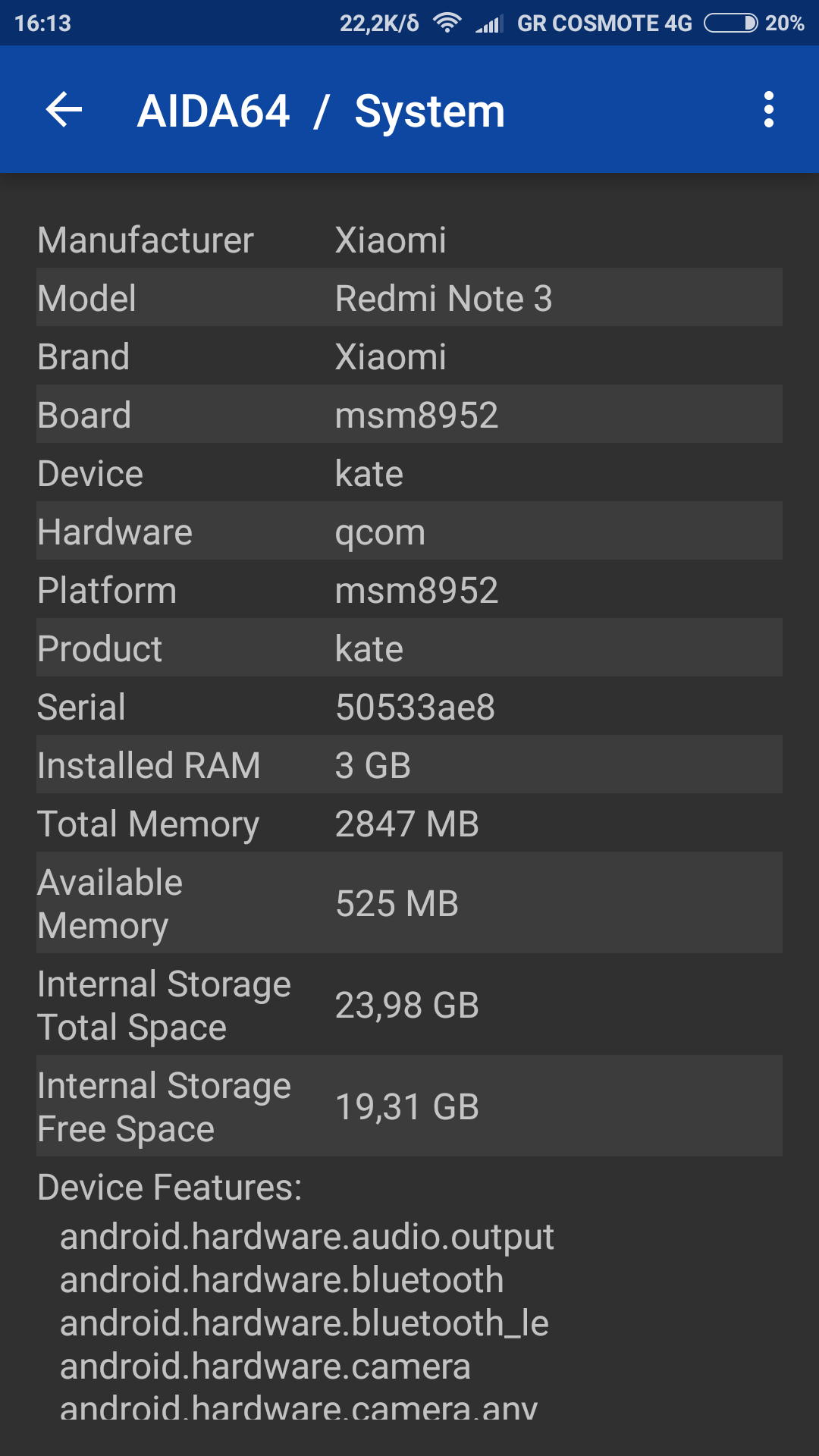Tap the back arrow icon
819x1456 pixels.
coord(64,110)
